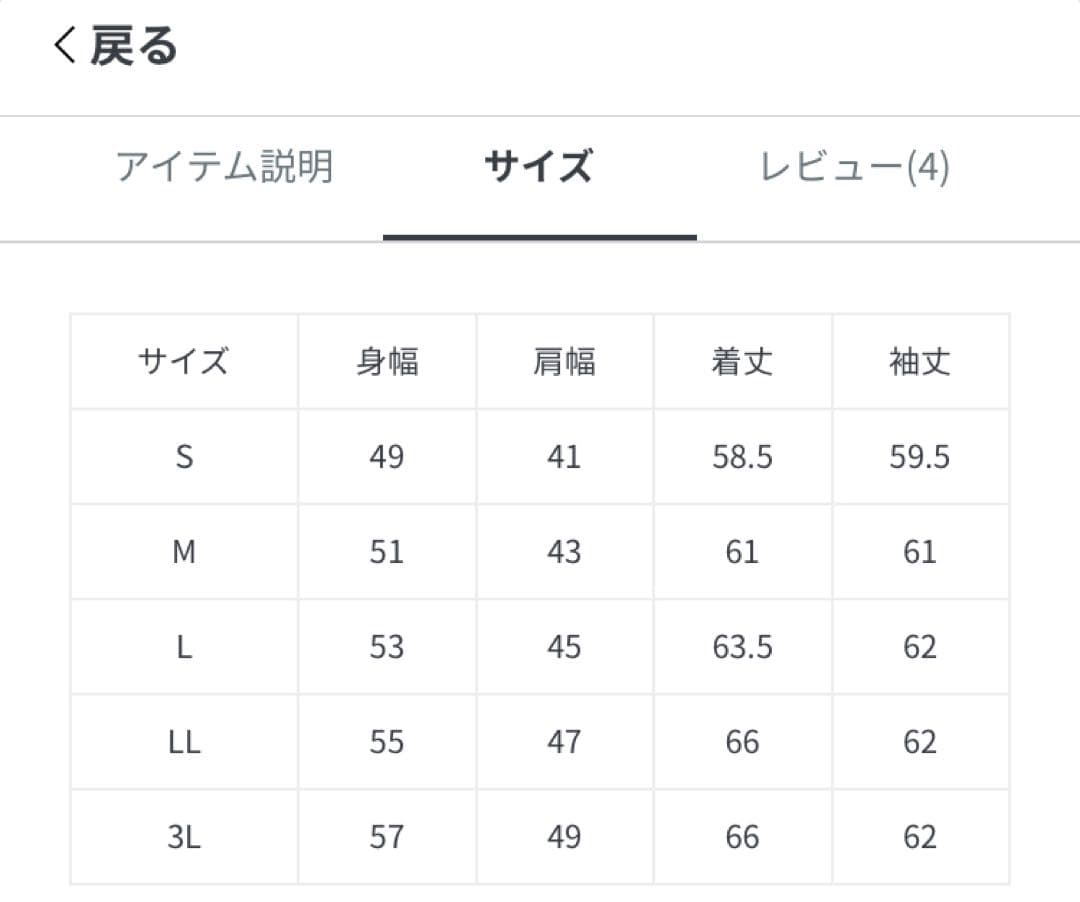Select the 袖丈 column header
1080x902 pixels.
[920, 361]
